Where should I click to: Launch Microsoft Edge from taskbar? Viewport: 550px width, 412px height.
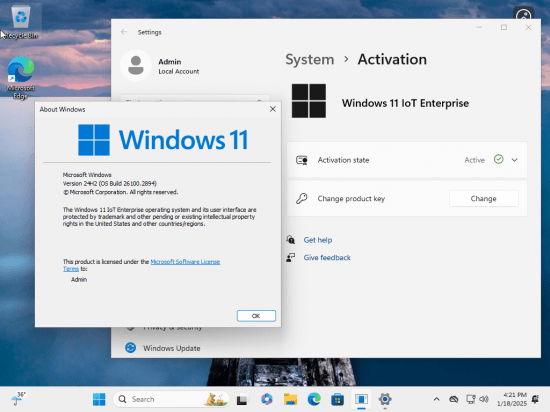314,399
